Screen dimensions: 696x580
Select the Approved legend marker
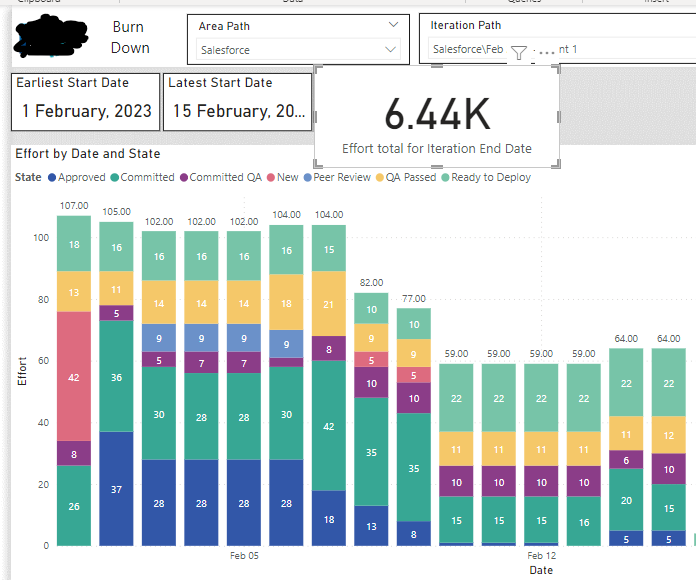(51, 178)
